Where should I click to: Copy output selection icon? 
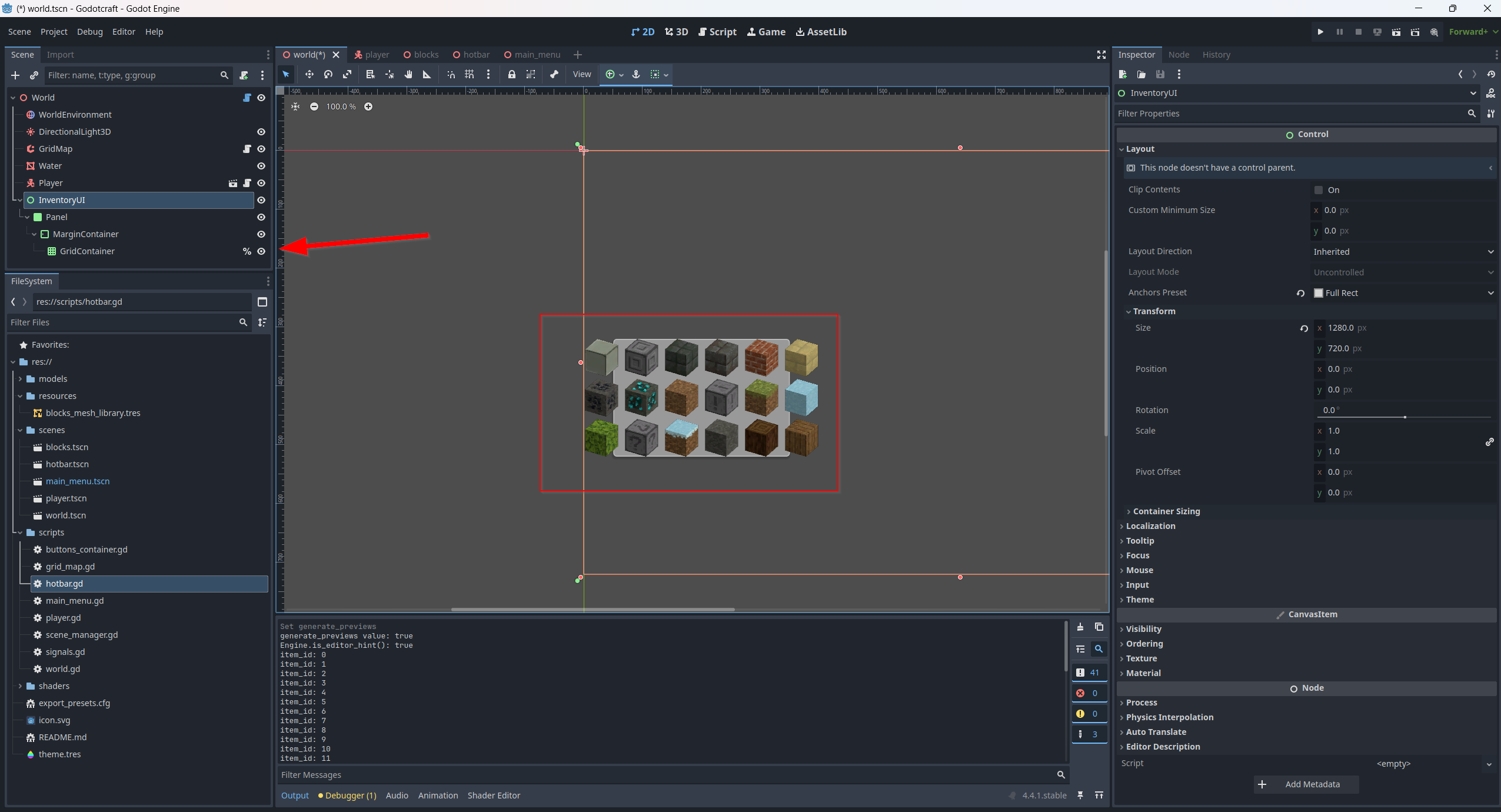1099,627
